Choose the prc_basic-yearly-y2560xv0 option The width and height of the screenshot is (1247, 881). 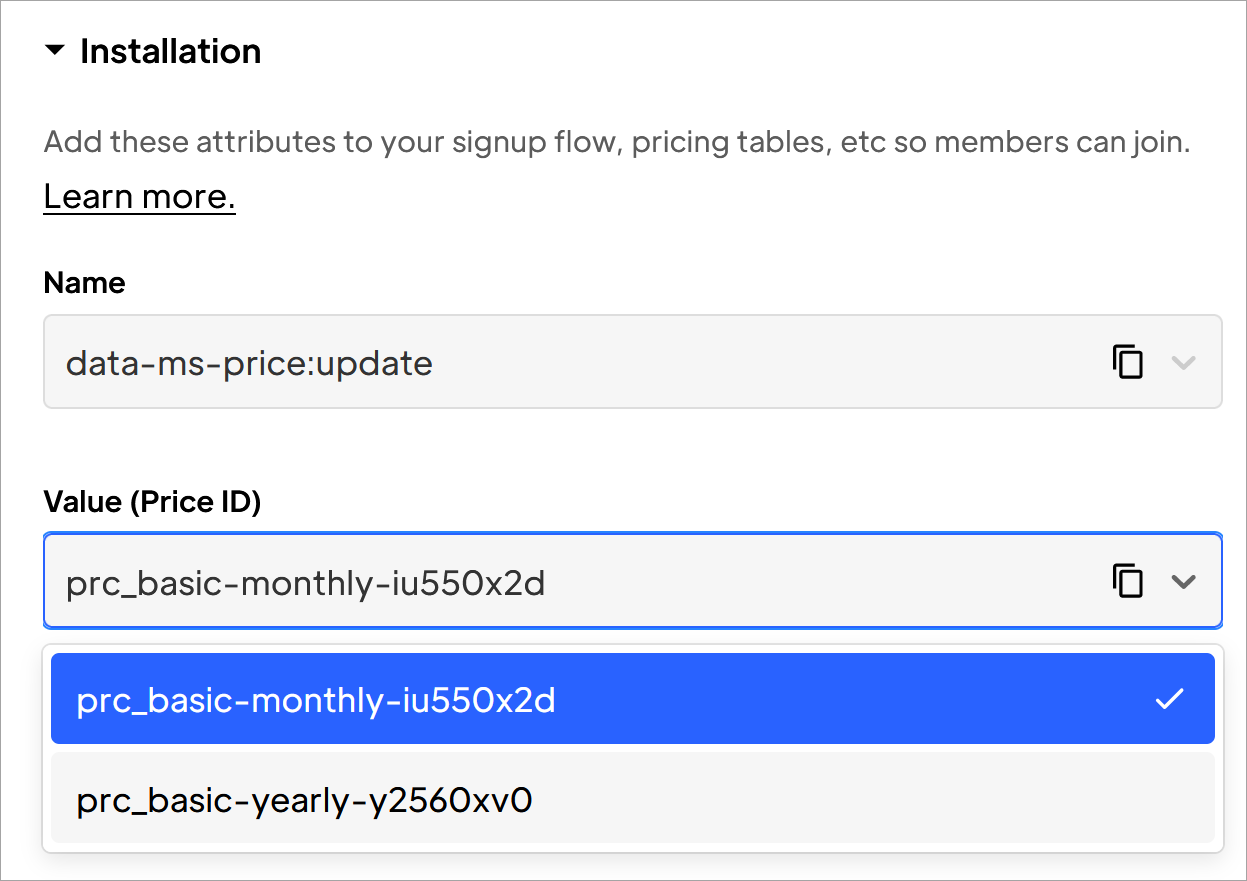[632, 799]
